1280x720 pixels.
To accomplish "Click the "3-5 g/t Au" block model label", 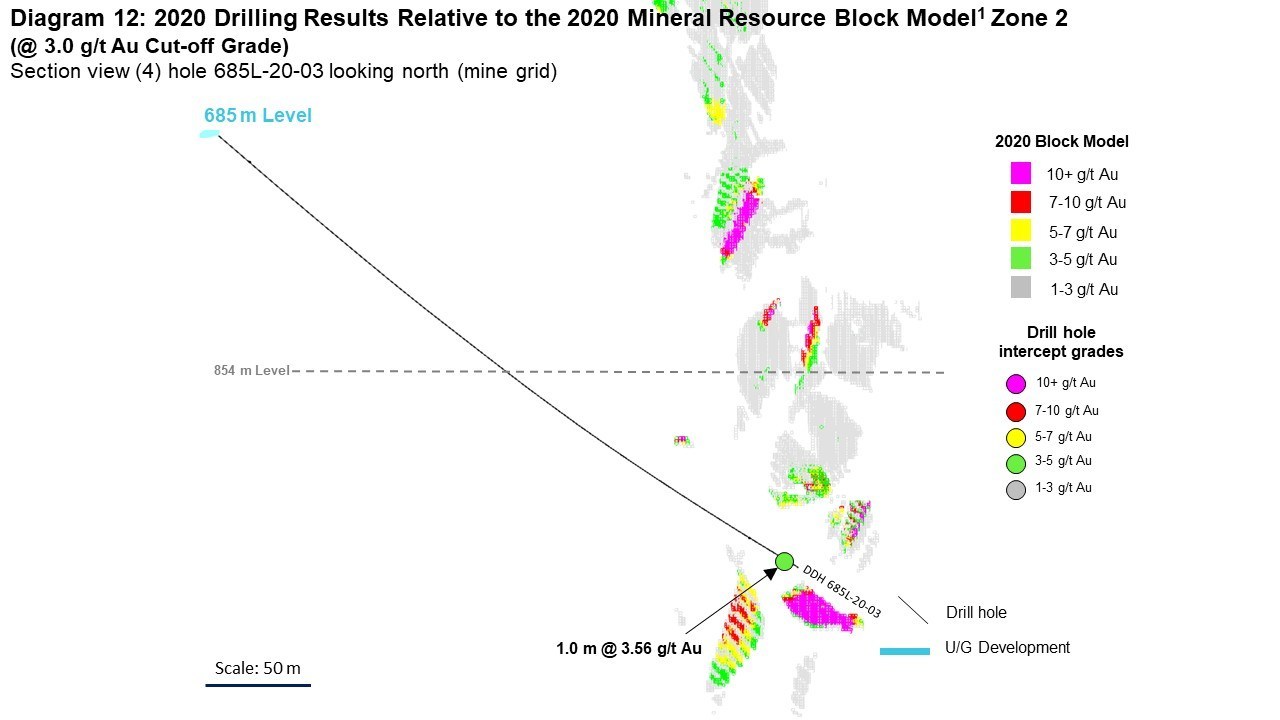I will click(x=1082, y=260).
